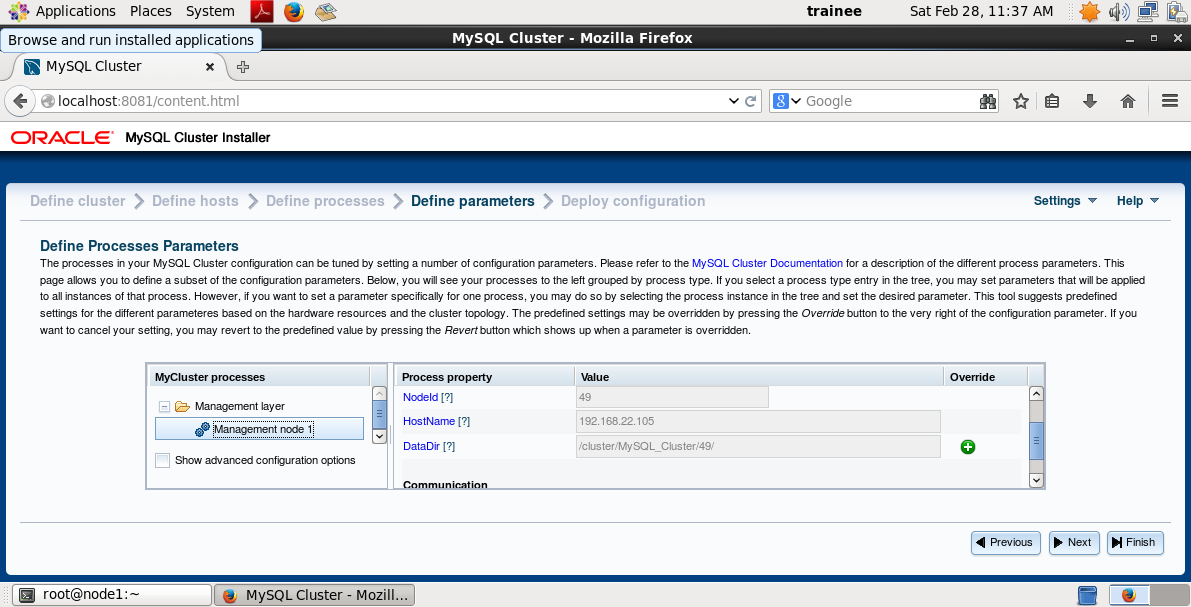Go to the Define hosts step
The height and width of the screenshot is (607, 1191).
(x=195, y=201)
